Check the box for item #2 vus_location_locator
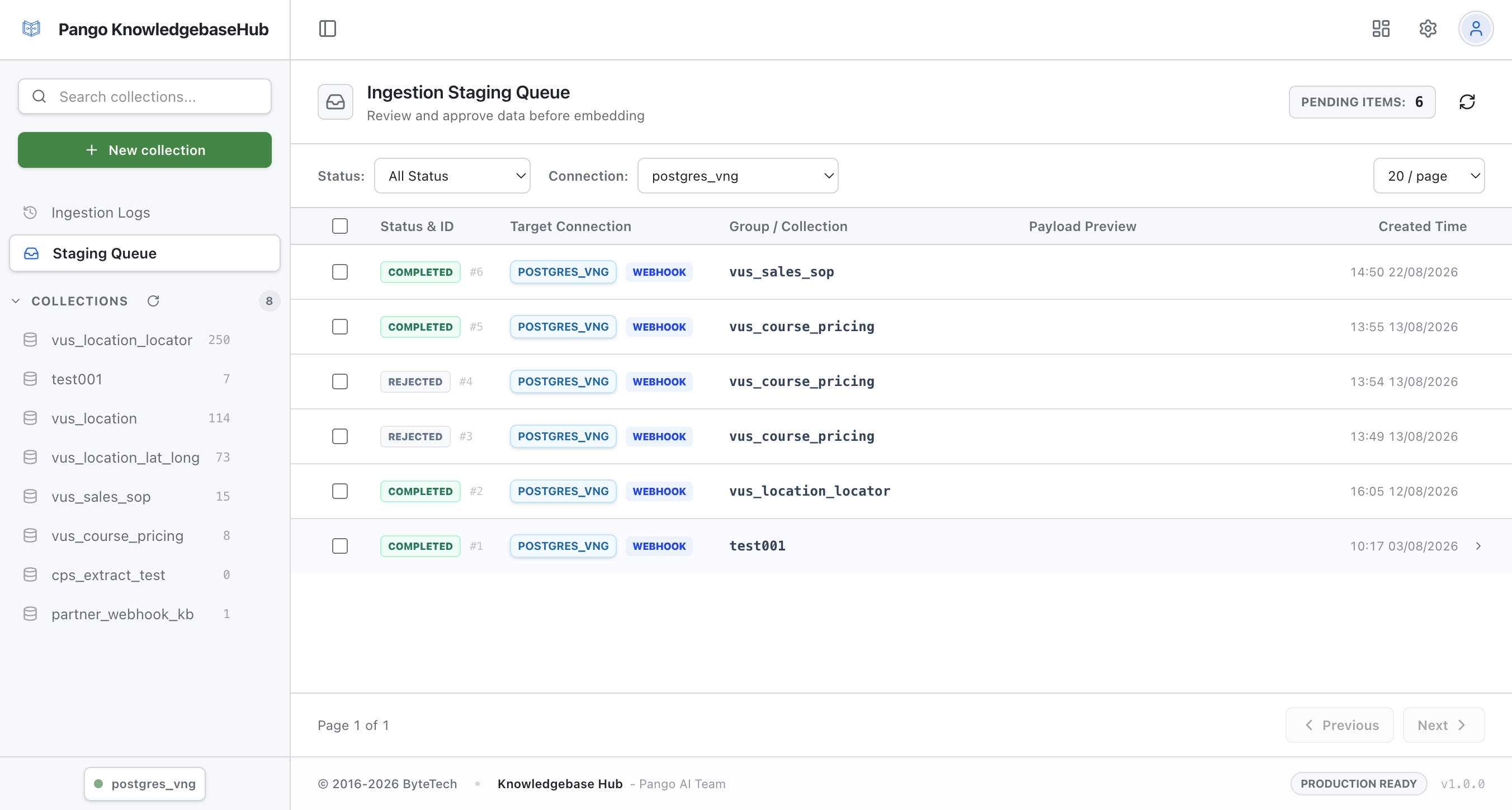 [x=340, y=491]
